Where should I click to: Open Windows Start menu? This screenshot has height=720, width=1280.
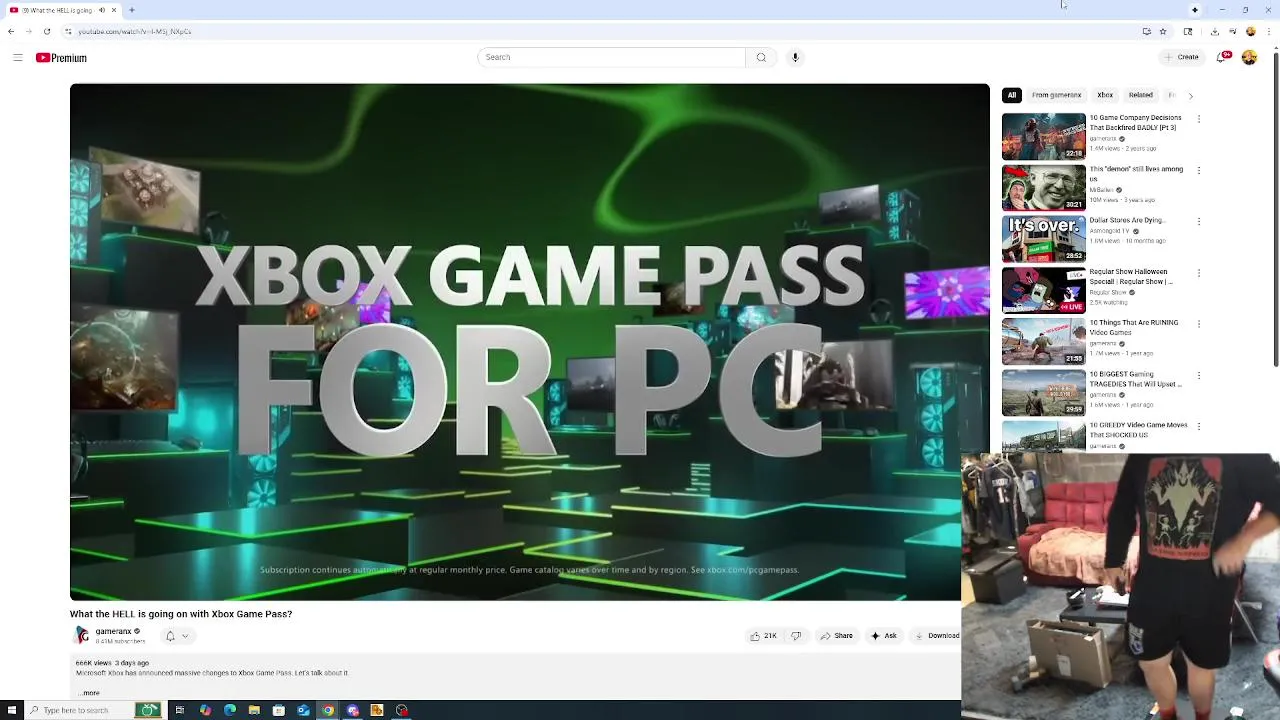coord(12,710)
